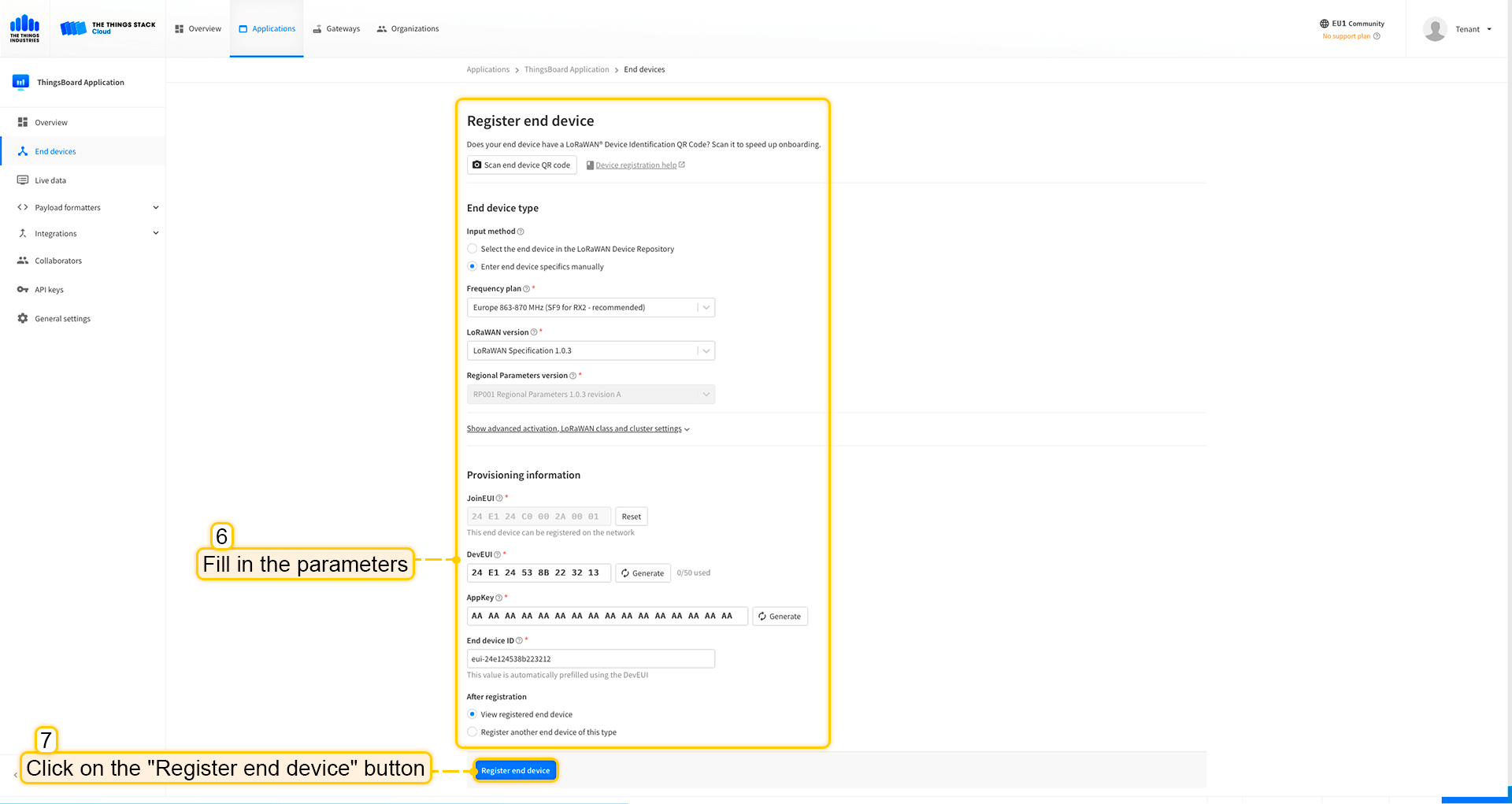Click the Collaborators people icon
Screen dimensions: 1512x804
[23, 261]
